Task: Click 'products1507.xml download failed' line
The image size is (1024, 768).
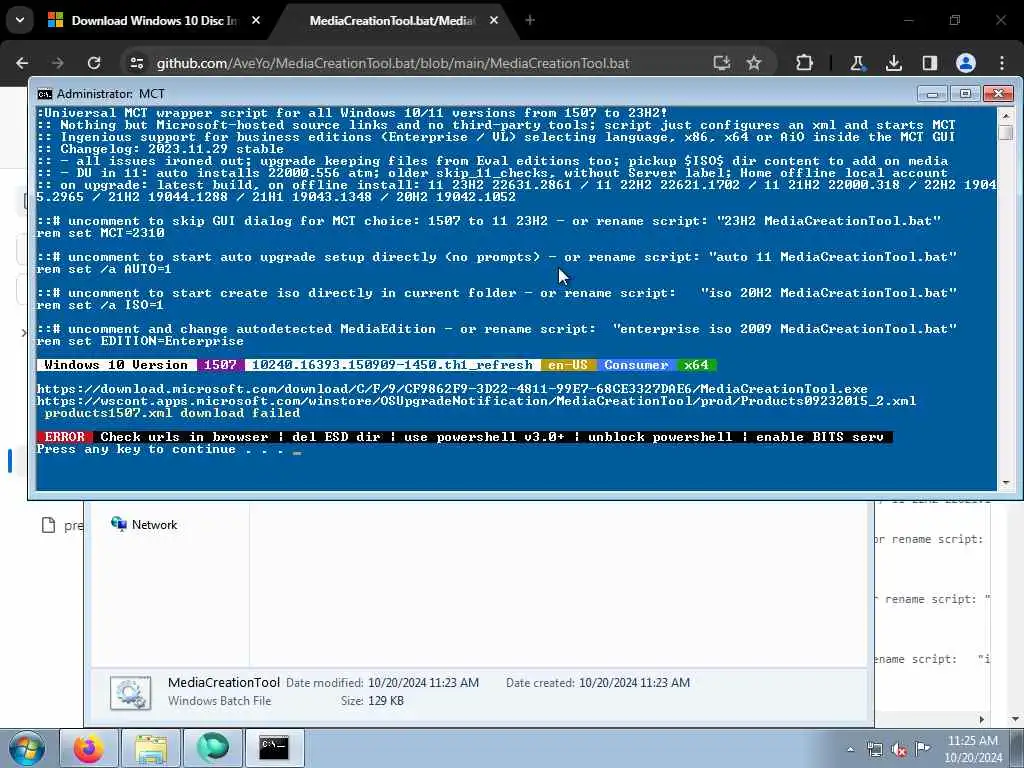Action: 172,413
